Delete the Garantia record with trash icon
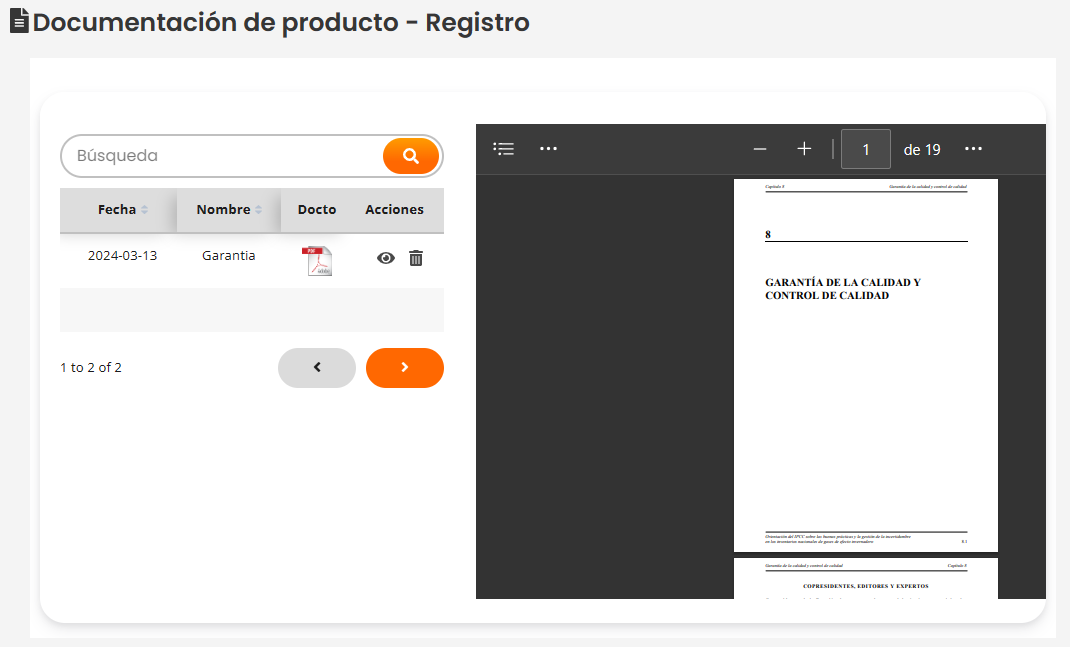 point(416,258)
